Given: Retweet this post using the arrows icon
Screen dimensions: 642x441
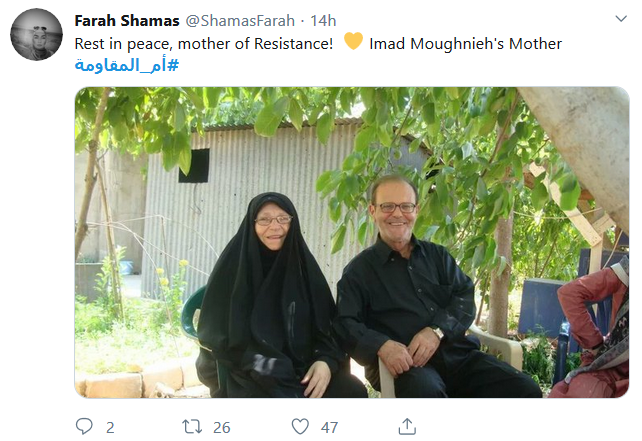Looking at the screenshot, I should (x=192, y=427).
